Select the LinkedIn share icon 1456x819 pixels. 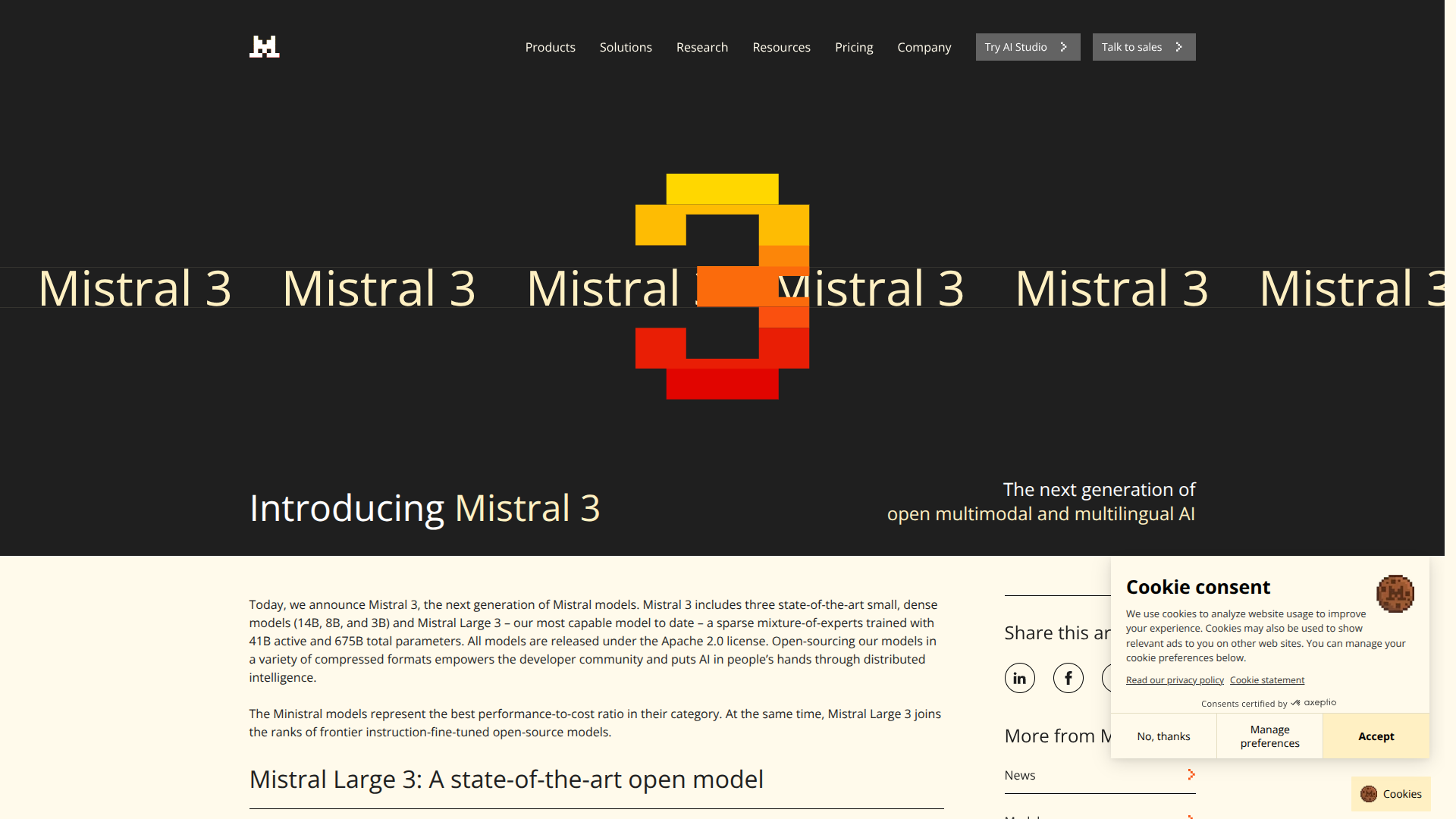(1019, 677)
